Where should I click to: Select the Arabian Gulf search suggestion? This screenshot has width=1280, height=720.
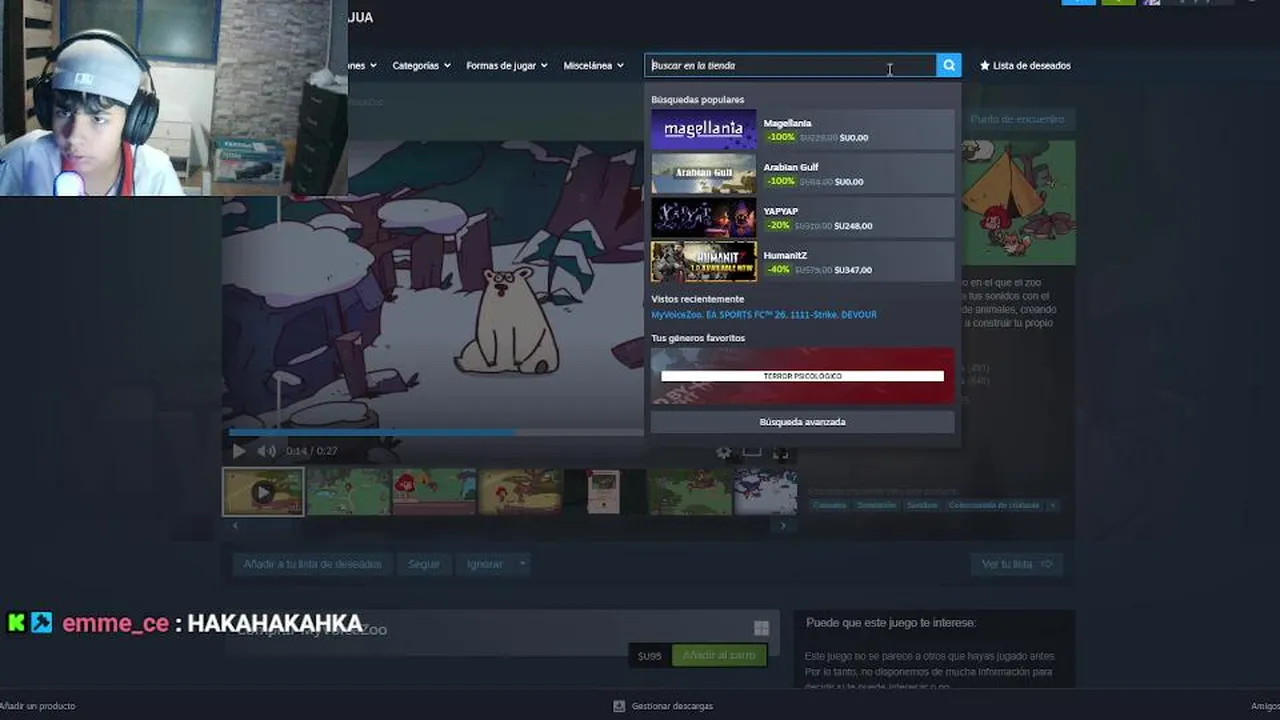tap(802, 174)
